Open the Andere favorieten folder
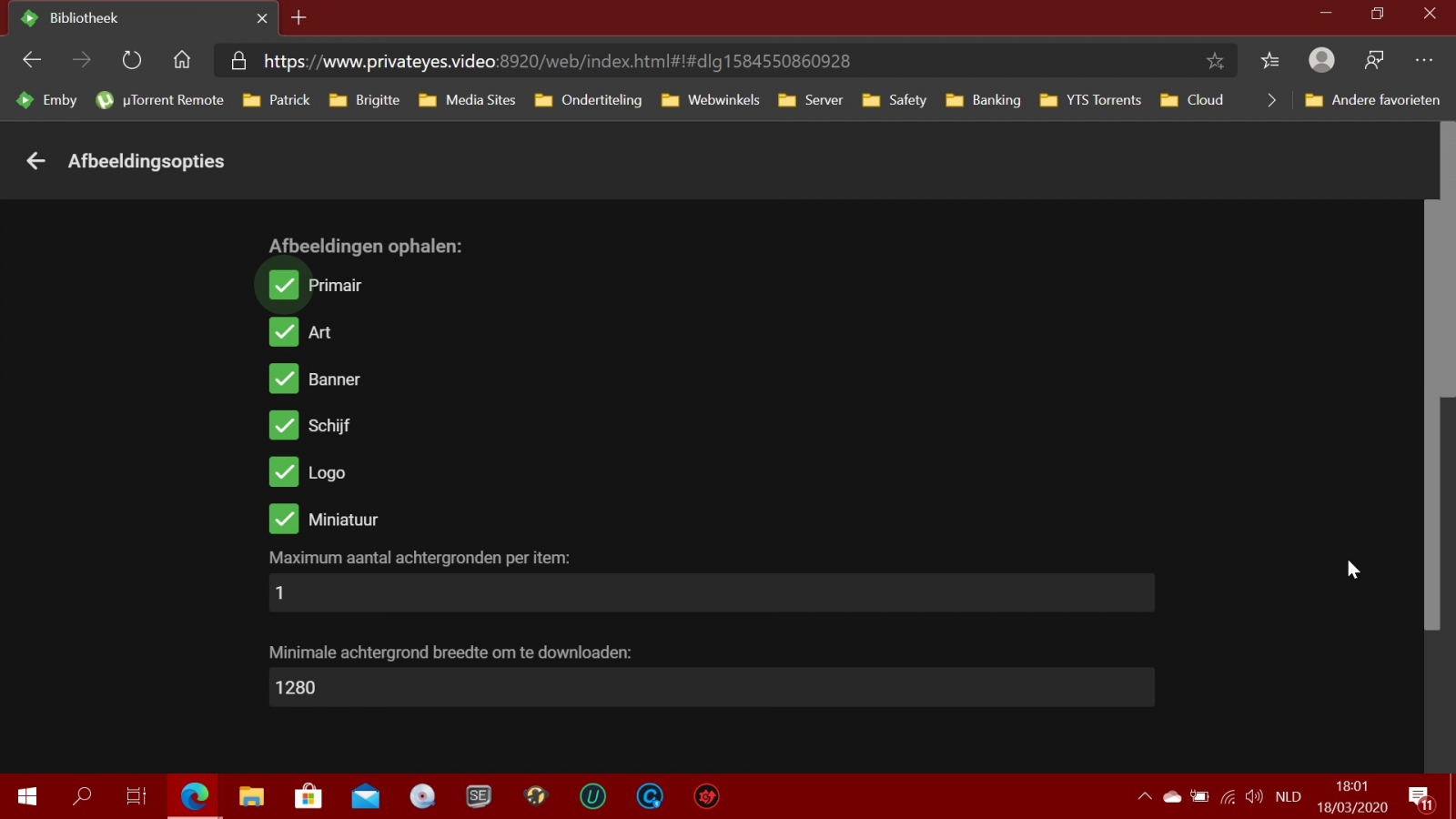Image resolution: width=1456 pixels, height=819 pixels. tap(1372, 100)
